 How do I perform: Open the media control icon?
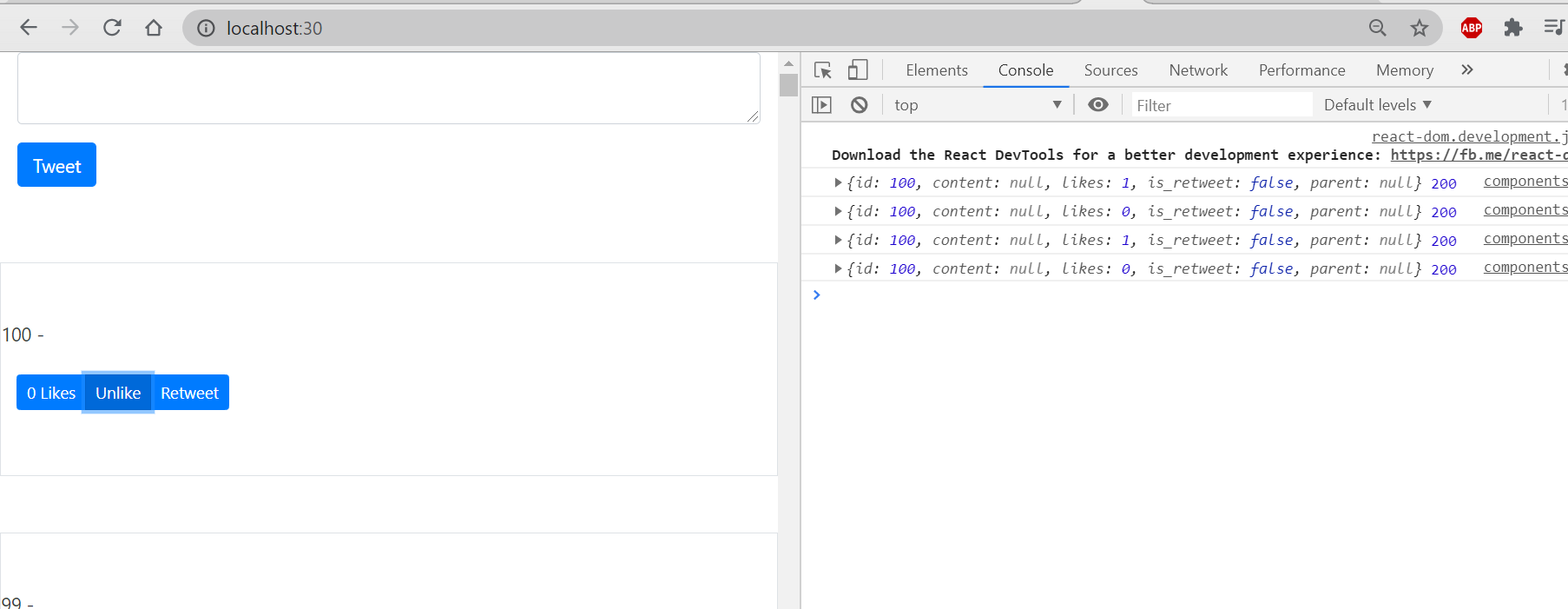[1554, 28]
